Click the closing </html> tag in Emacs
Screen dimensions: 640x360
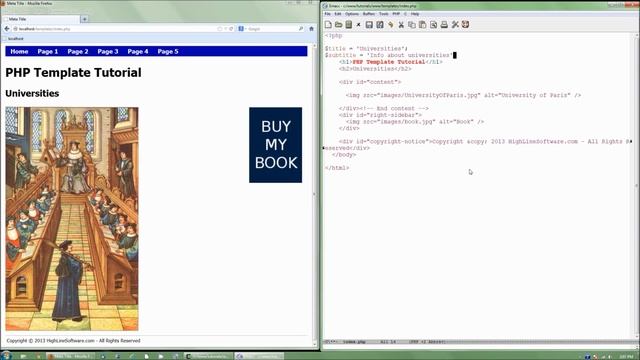point(337,168)
